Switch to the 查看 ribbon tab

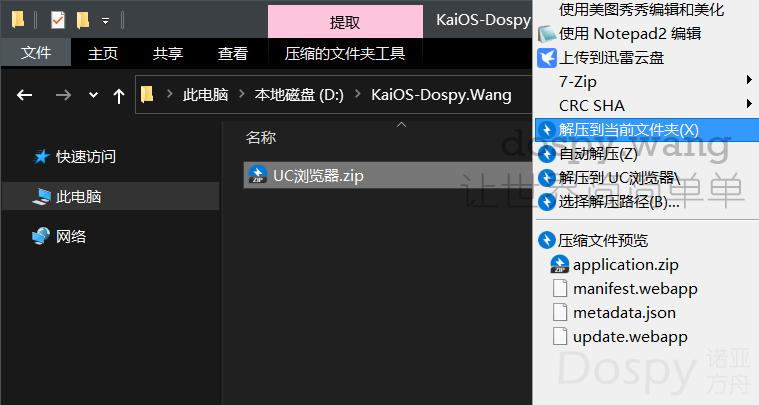click(233, 53)
